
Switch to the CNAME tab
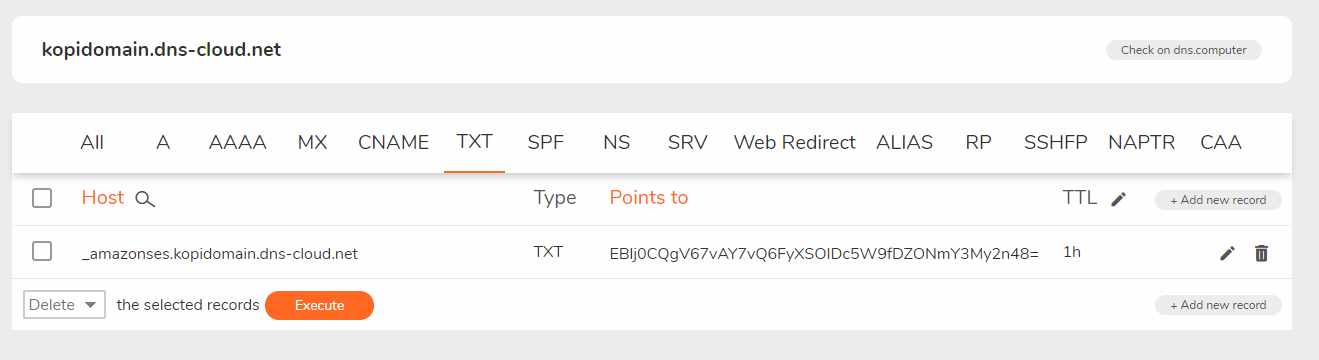pyautogui.click(x=393, y=142)
